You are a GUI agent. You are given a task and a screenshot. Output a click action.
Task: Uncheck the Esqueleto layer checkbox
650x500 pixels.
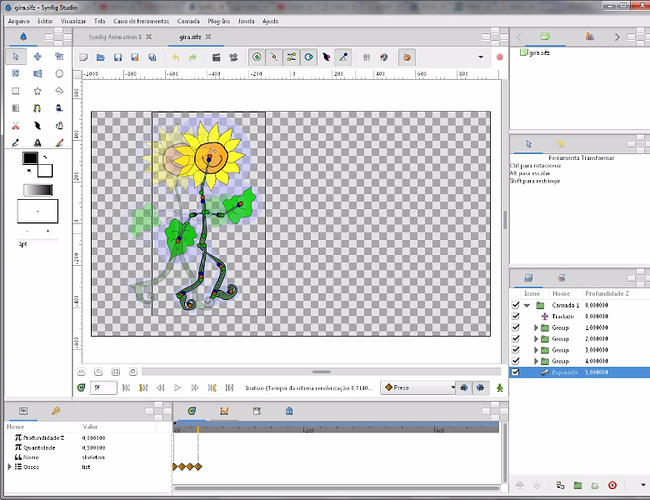pos(516,372)
